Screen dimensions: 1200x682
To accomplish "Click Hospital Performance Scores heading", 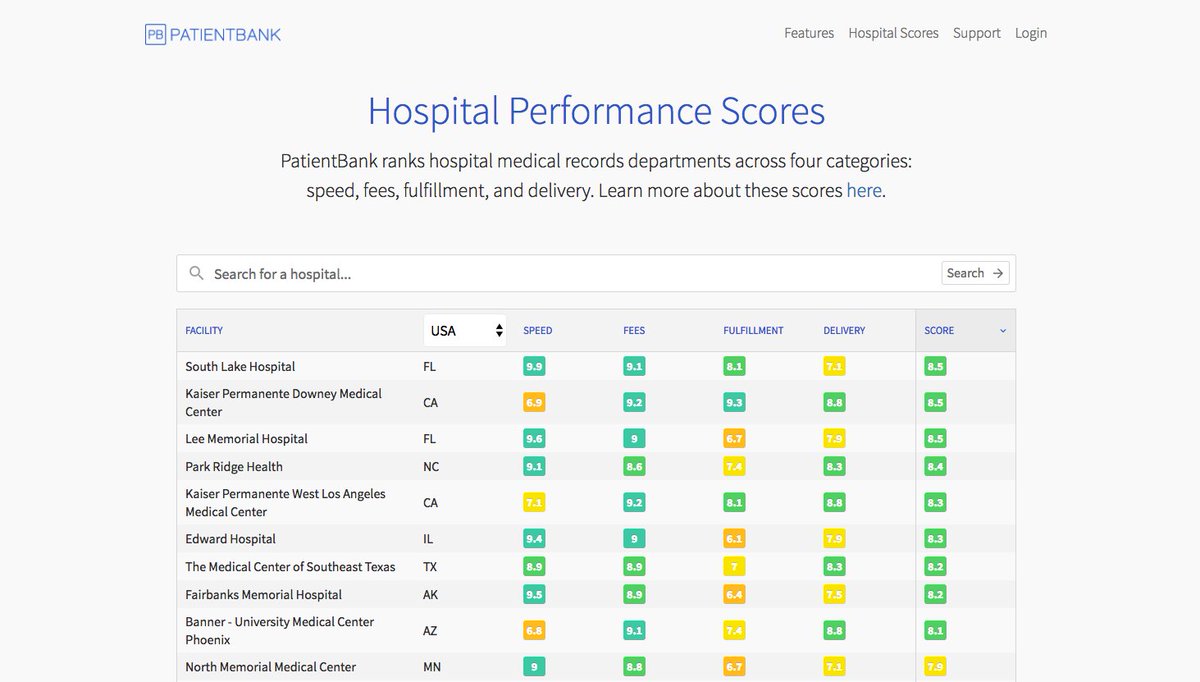I will click(x=596, y=111).
